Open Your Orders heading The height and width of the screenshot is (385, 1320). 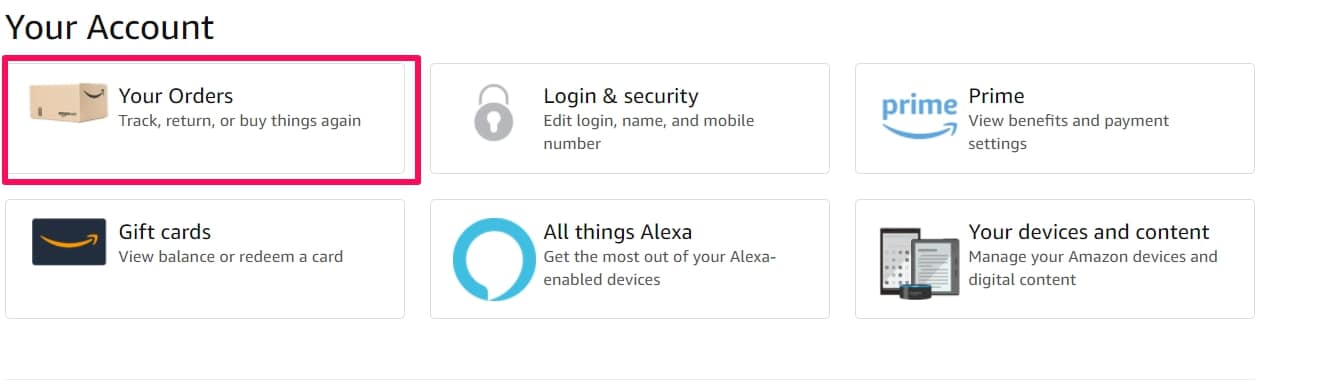point(176,96)
